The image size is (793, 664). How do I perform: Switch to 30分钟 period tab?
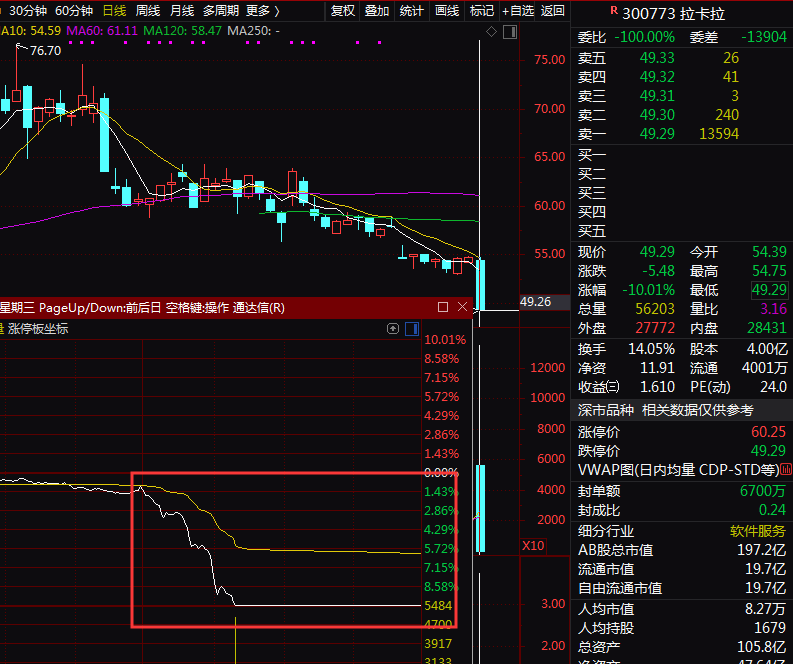[27, 11]
